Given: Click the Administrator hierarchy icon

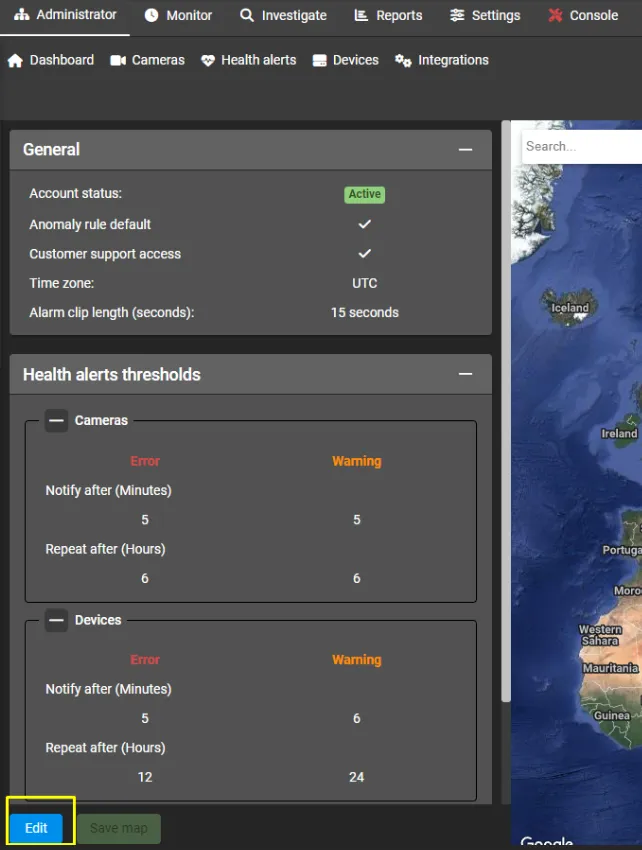Looking at the screenshot, I should click(22, 15).
